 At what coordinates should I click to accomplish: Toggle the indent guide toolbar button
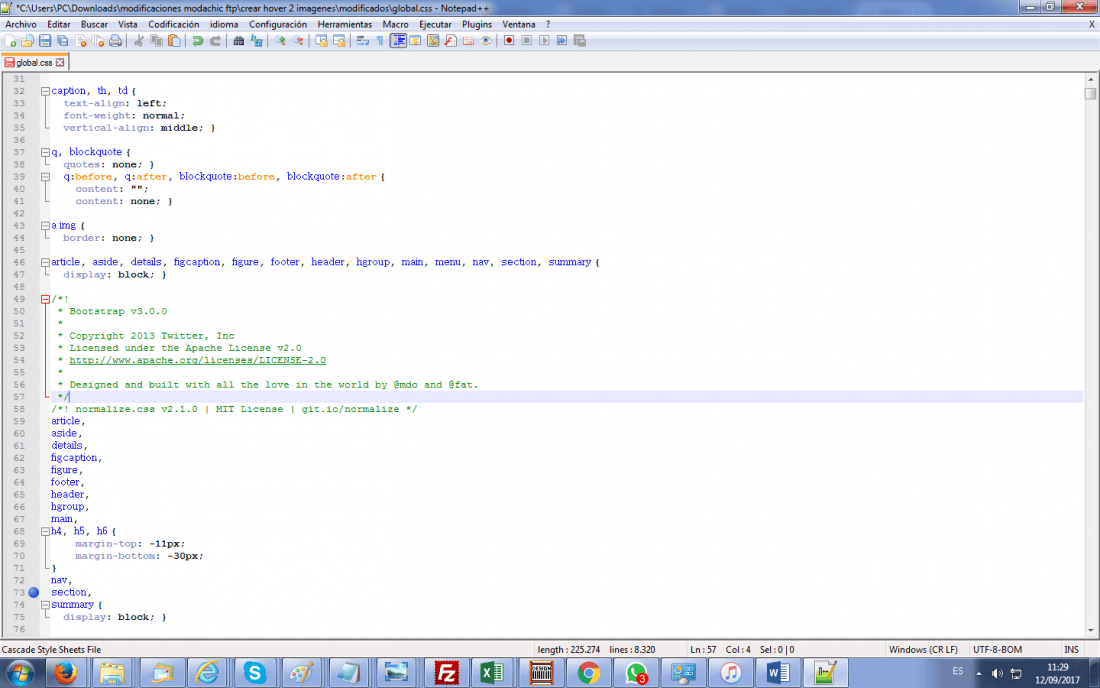(x=398, y=41)
